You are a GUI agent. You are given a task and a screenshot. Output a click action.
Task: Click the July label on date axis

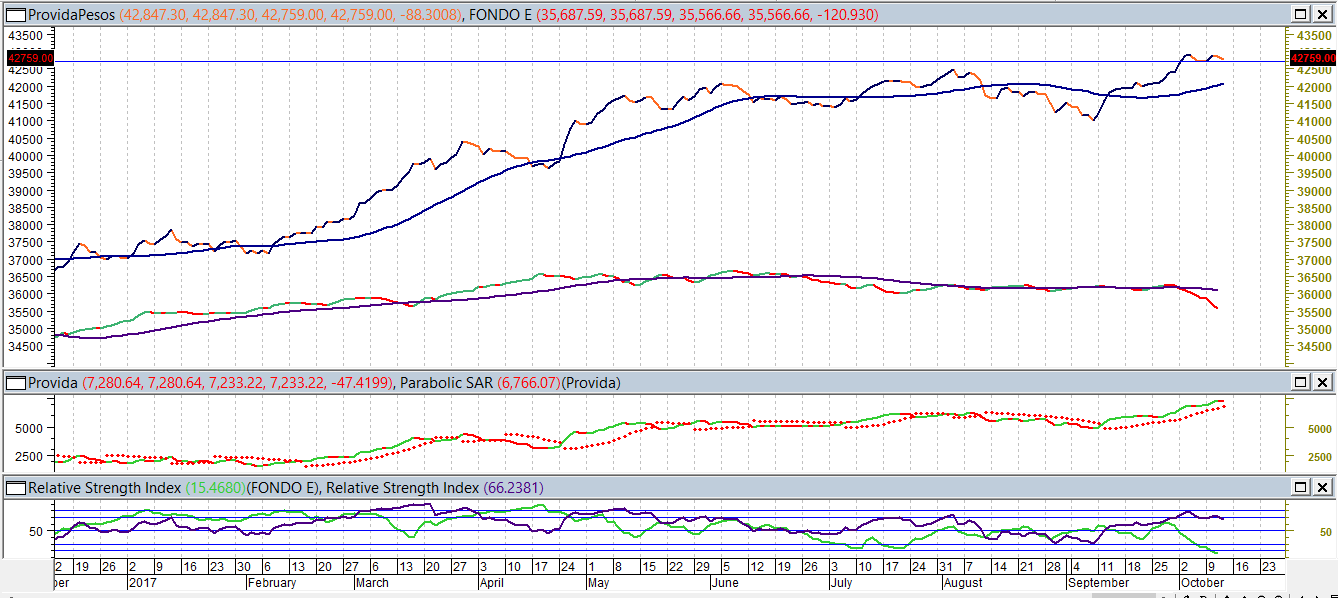coord(841,582)
